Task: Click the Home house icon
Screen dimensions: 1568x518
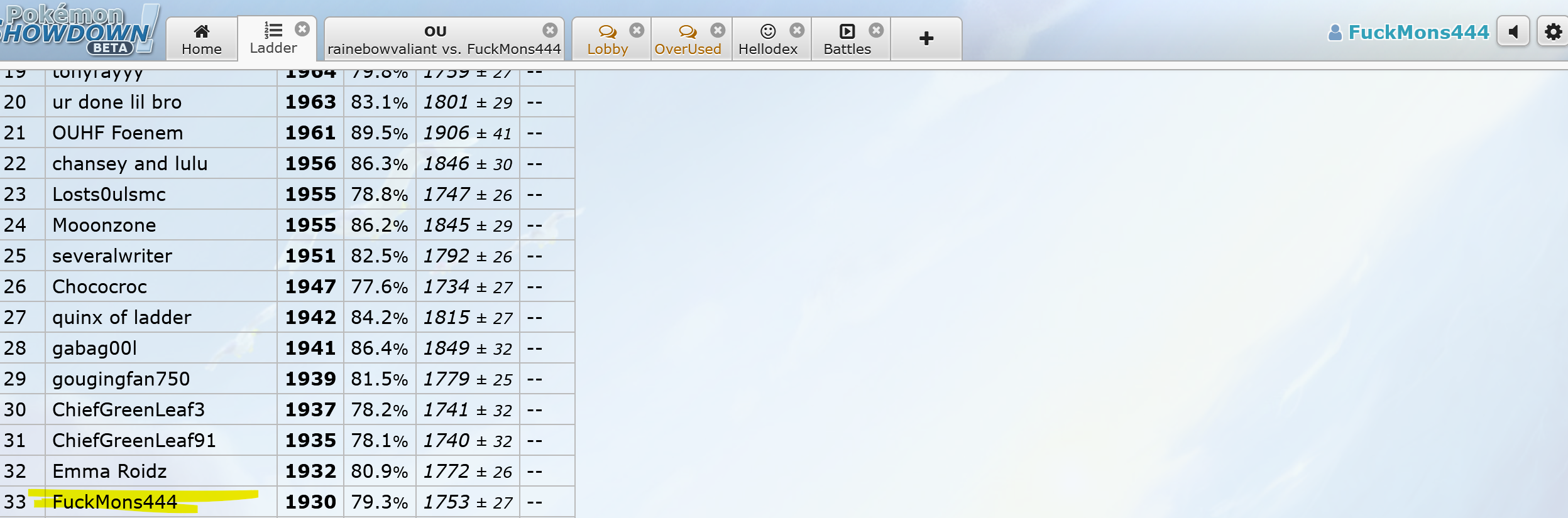Action: (202, 31)
